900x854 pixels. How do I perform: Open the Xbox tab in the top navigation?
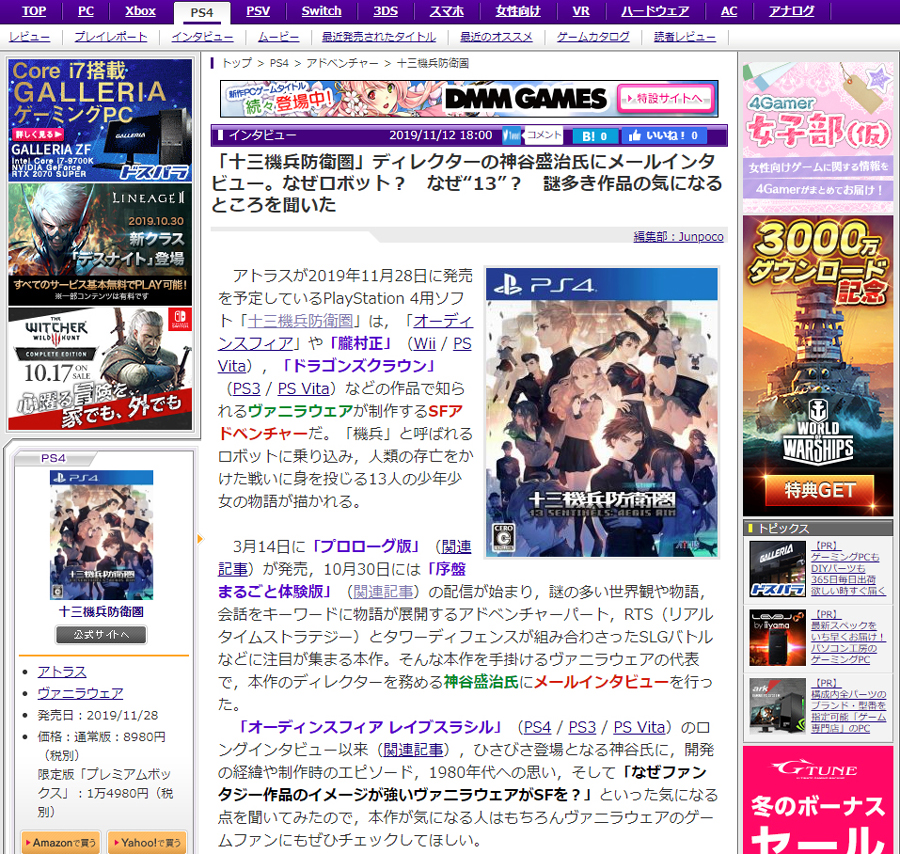pyautogui.click(x=140, y=11)
